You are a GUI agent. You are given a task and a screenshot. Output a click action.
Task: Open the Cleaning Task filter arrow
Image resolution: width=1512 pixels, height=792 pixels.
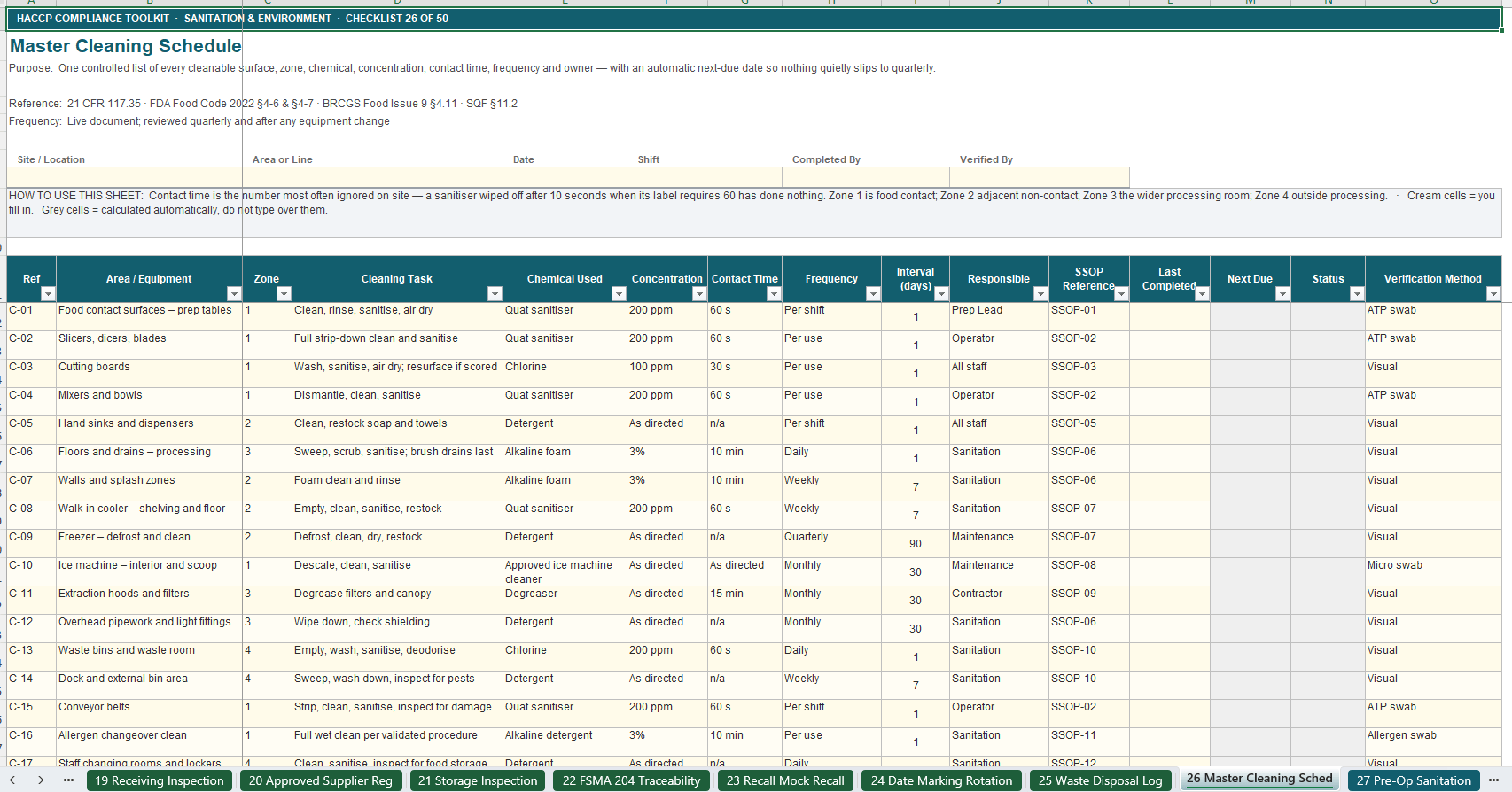point(495,294)
